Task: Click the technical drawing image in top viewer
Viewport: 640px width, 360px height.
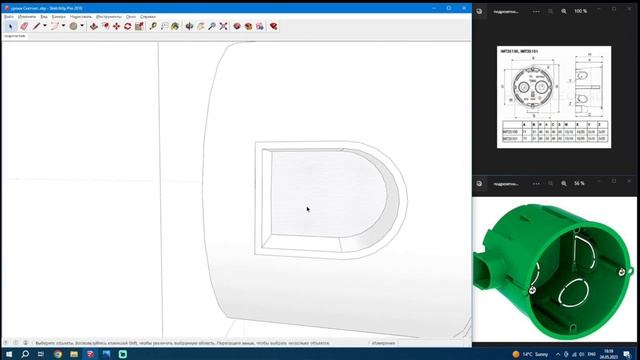Action: click(554, 97)
